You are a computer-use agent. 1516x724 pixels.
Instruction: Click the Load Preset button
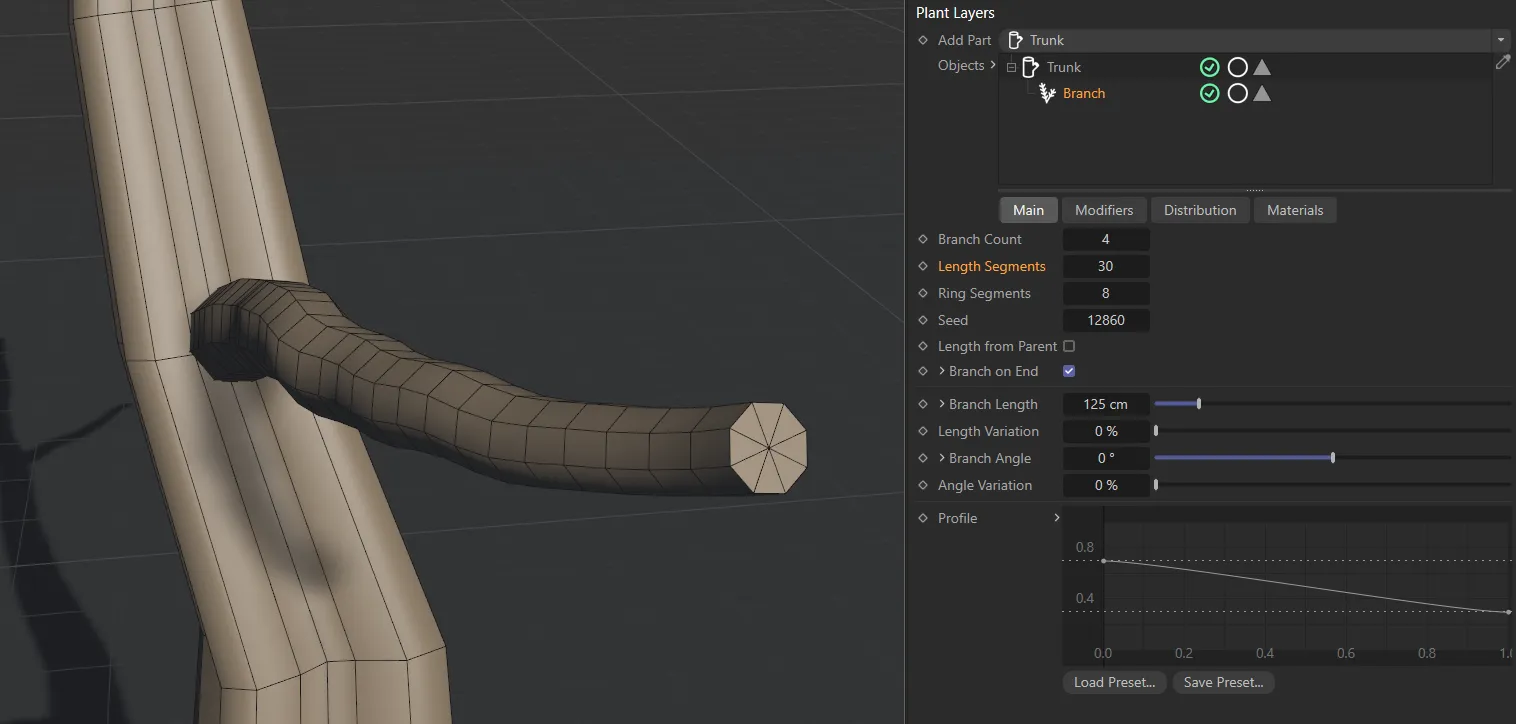pos(1114,682)
